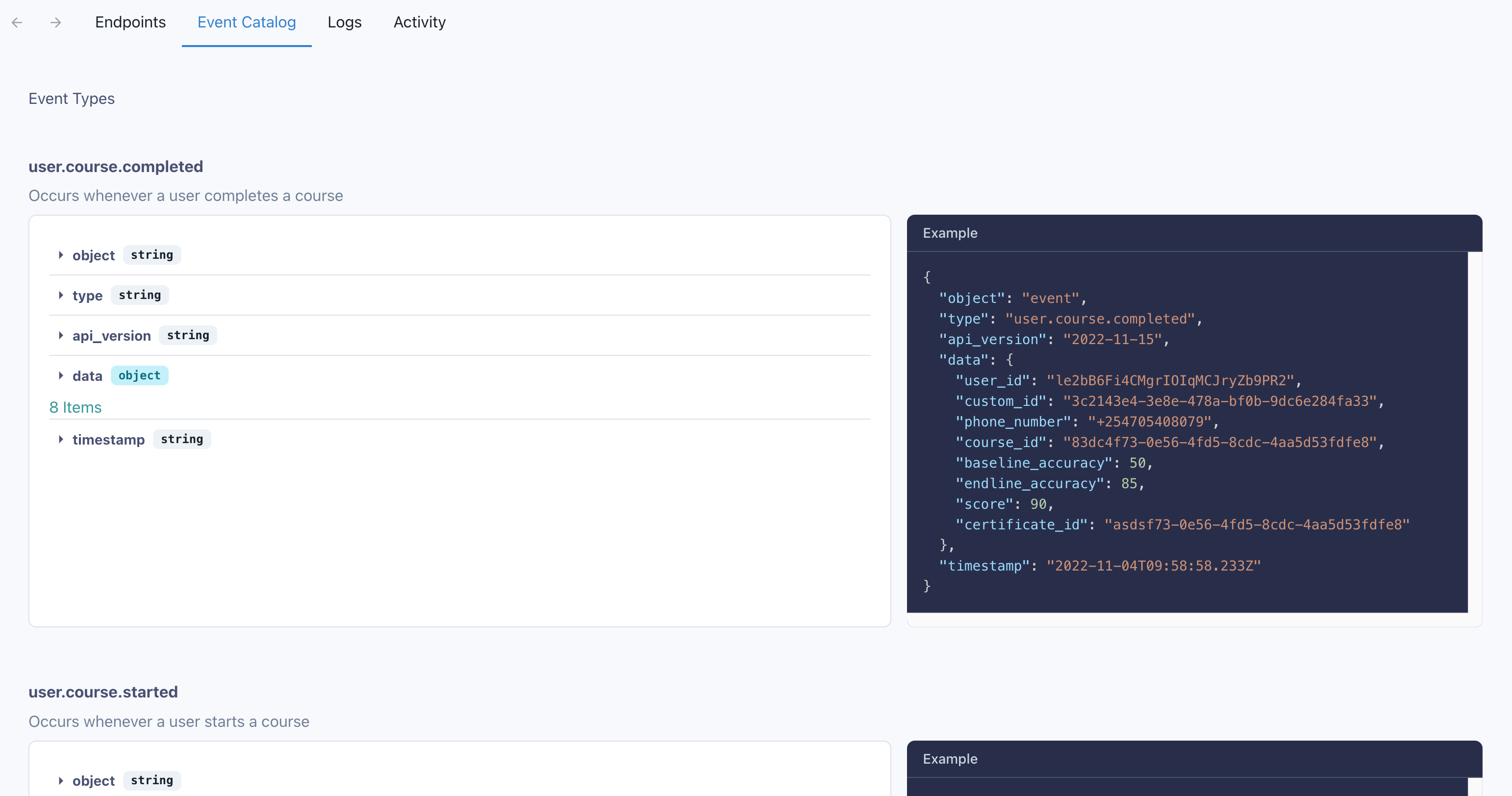Click the user.course.completed heading
This screenshot has width=1512, height=796.
tap(116, 167)
